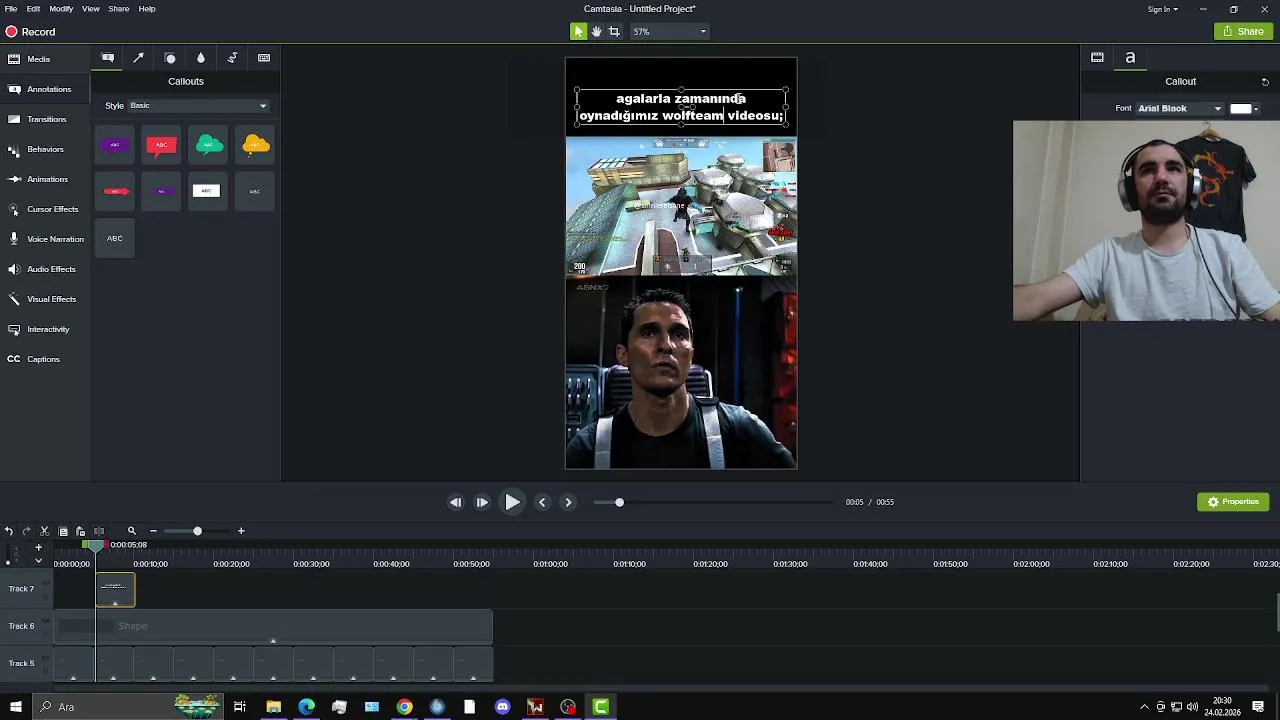Image resolution: width=1280 pixels, height=720 pixels.
Task: Click the Play button
Action: (x=512, y=502)
